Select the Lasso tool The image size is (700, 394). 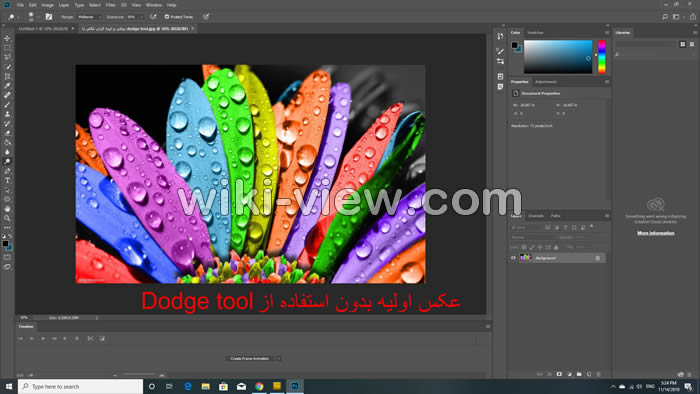pyautogui.click(x=7, y=57)
